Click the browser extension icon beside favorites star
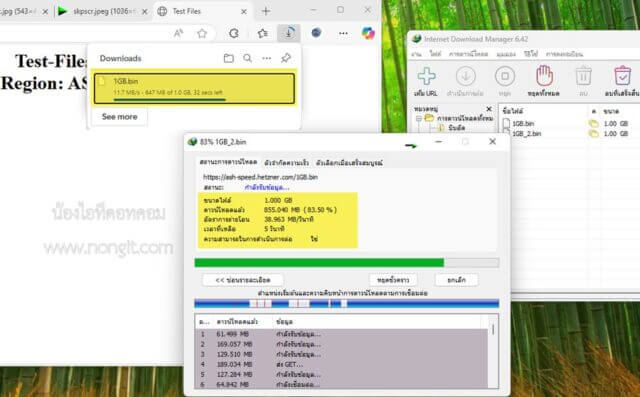This screenshot has width=640, height=397. coord(233,33)
